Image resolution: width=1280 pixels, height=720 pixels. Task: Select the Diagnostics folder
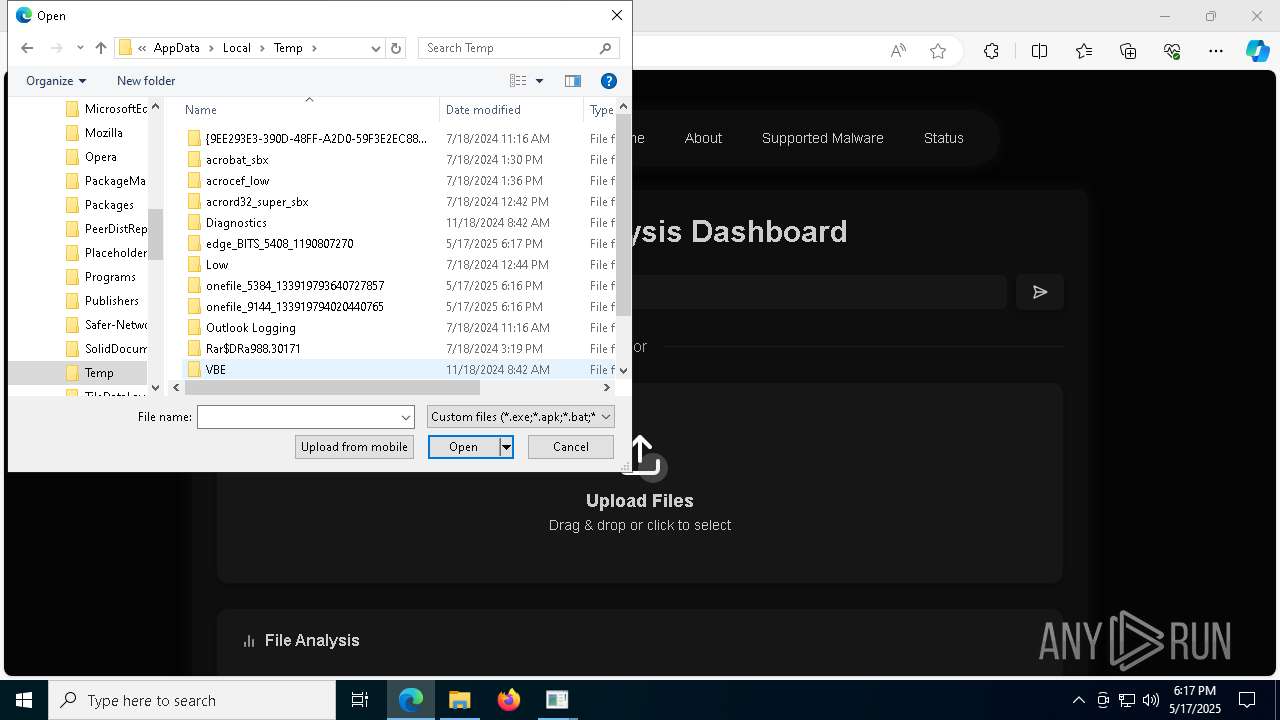pos(236,223)
